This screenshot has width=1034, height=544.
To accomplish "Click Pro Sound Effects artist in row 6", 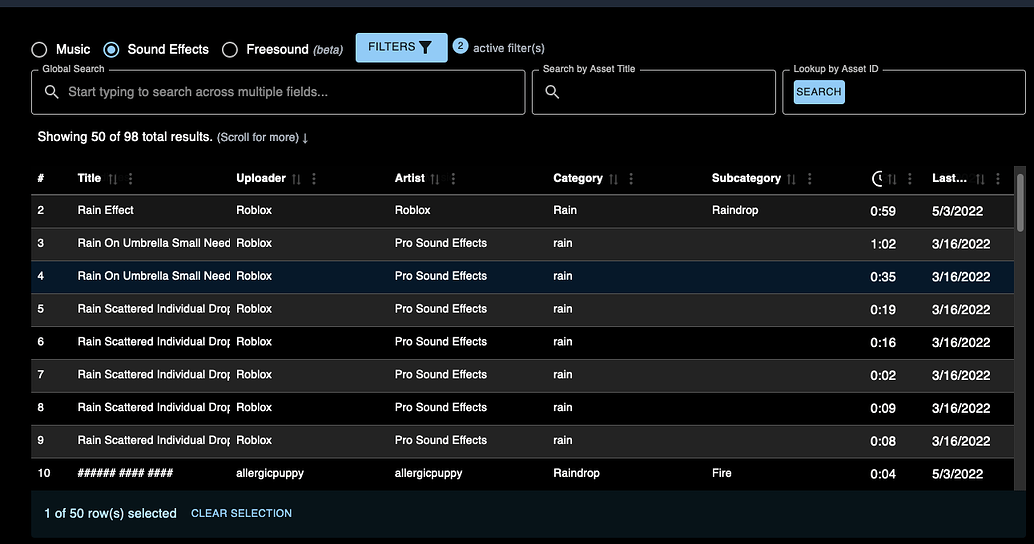I will (x=441, y=342).
